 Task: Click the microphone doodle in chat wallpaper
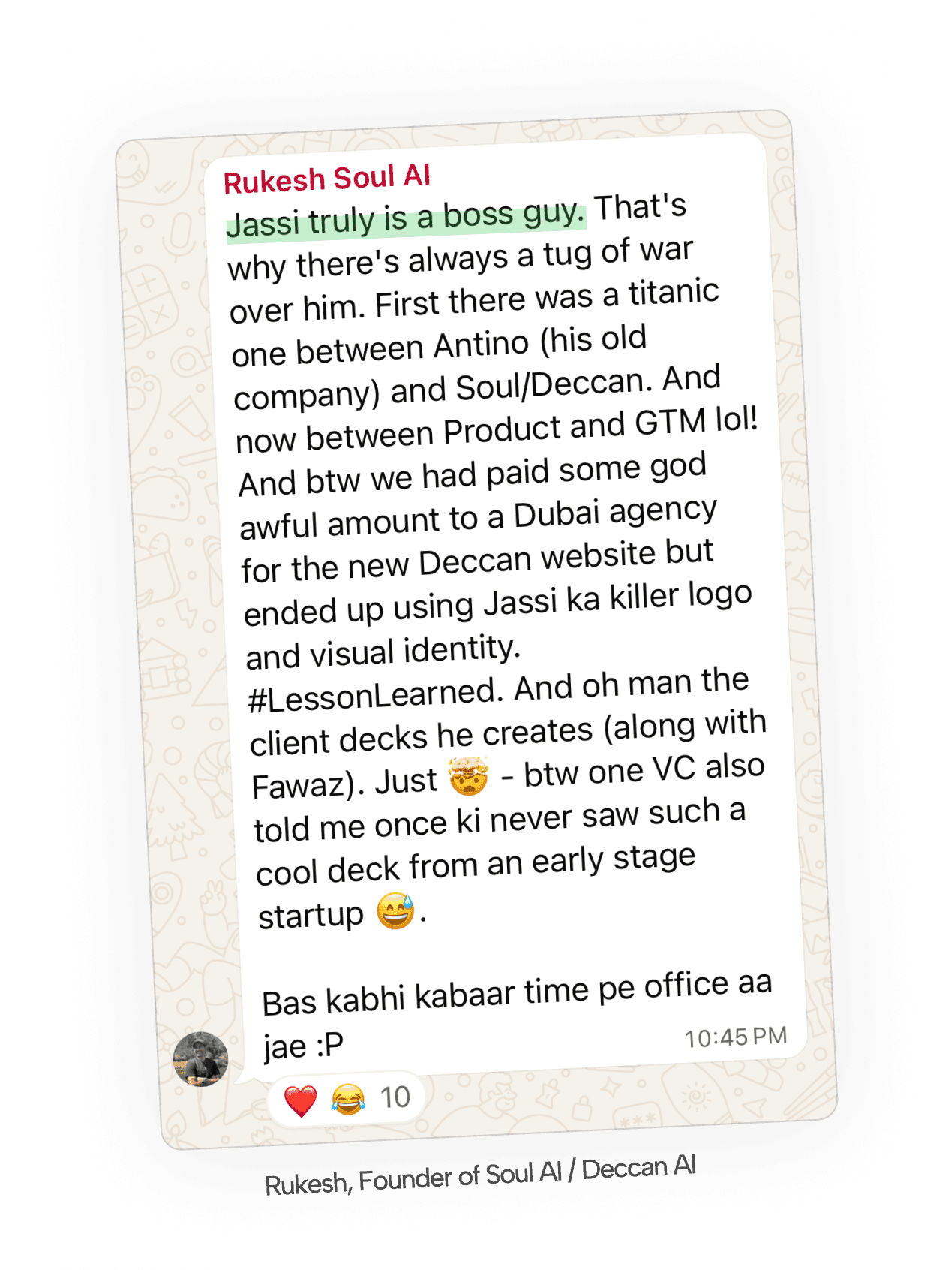click(x=180, y=235)
